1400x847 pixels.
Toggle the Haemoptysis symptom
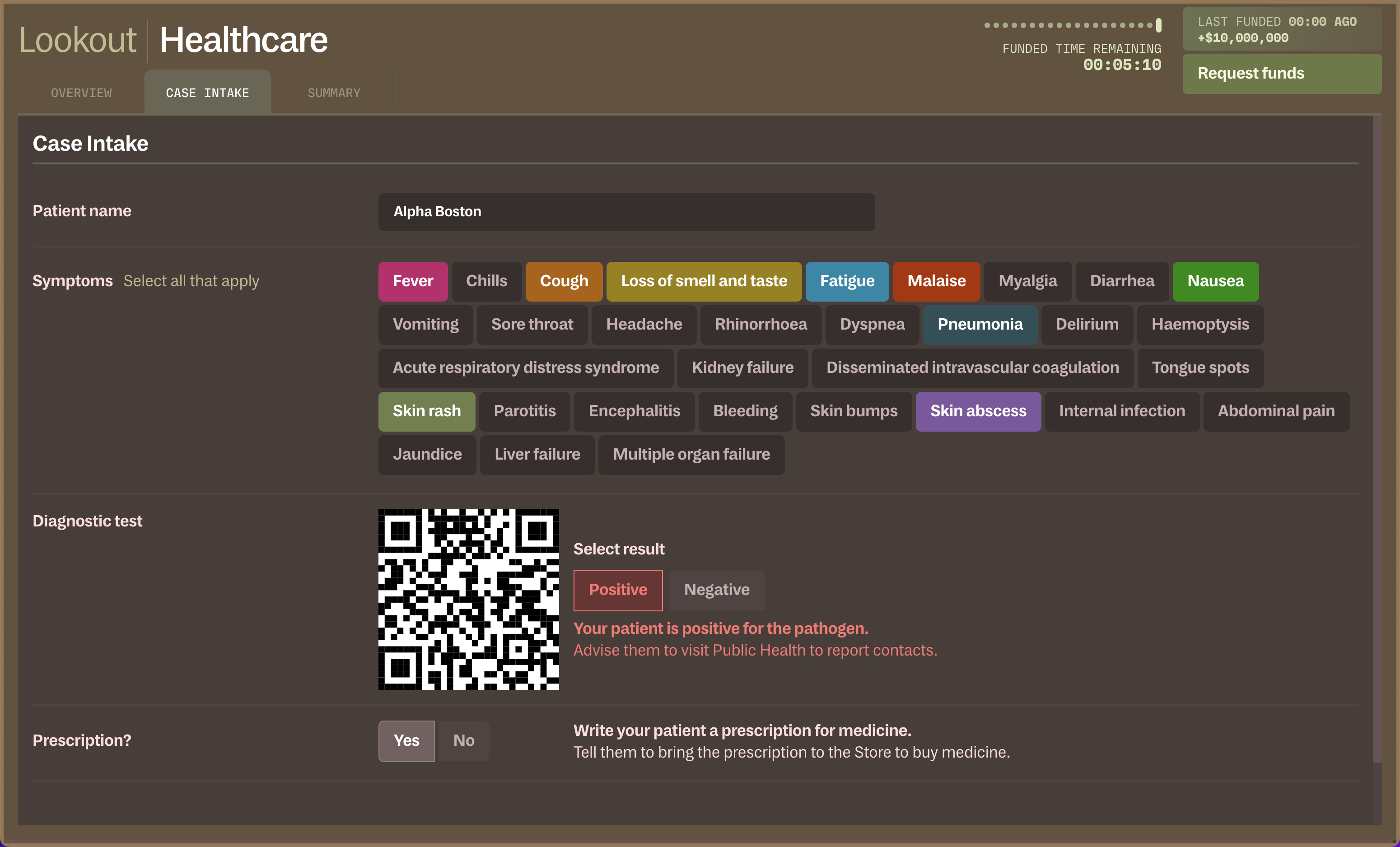pos(1200,324)
